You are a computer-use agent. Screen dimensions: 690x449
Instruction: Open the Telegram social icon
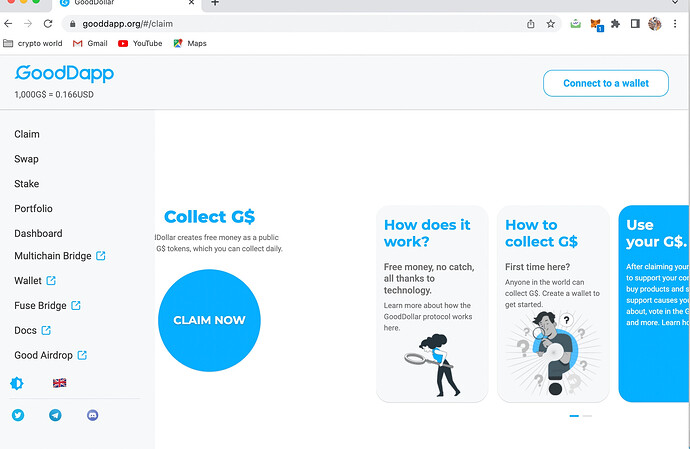pos(55,415)
